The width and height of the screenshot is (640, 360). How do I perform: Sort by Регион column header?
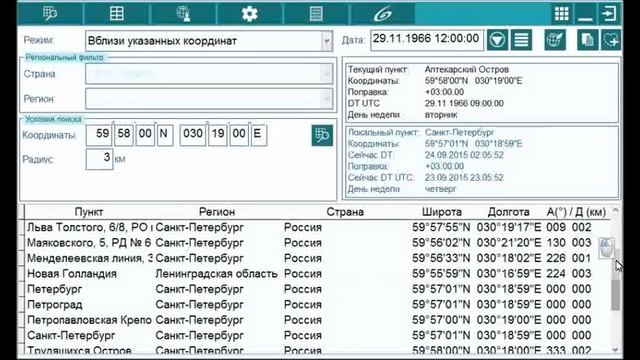[x=217, y=212]
